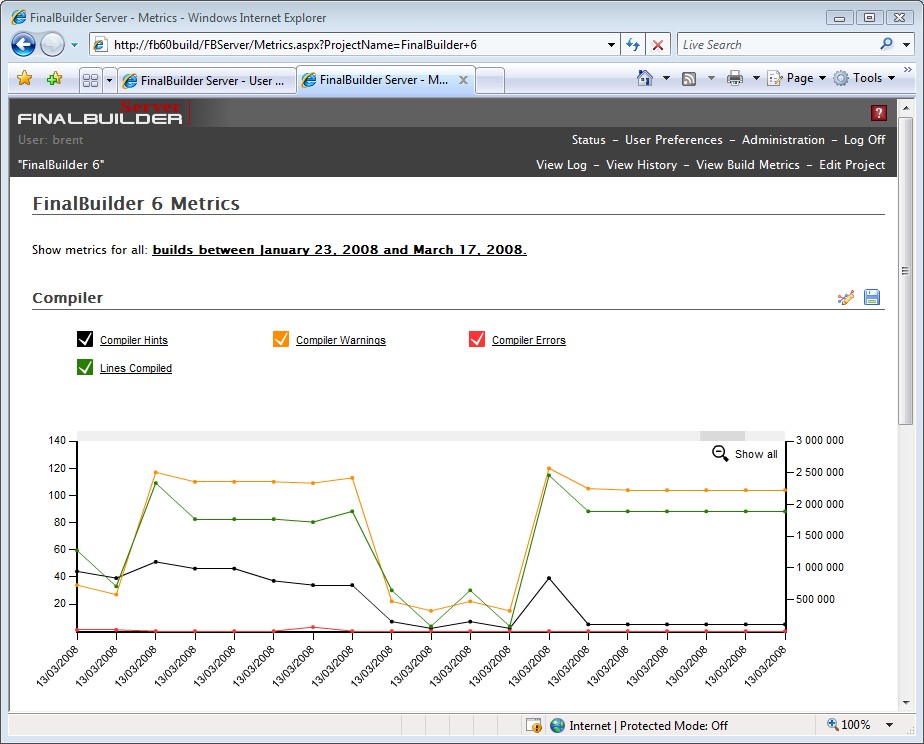Close the FinalBuilder Server Metrics tab

(464, 80)
